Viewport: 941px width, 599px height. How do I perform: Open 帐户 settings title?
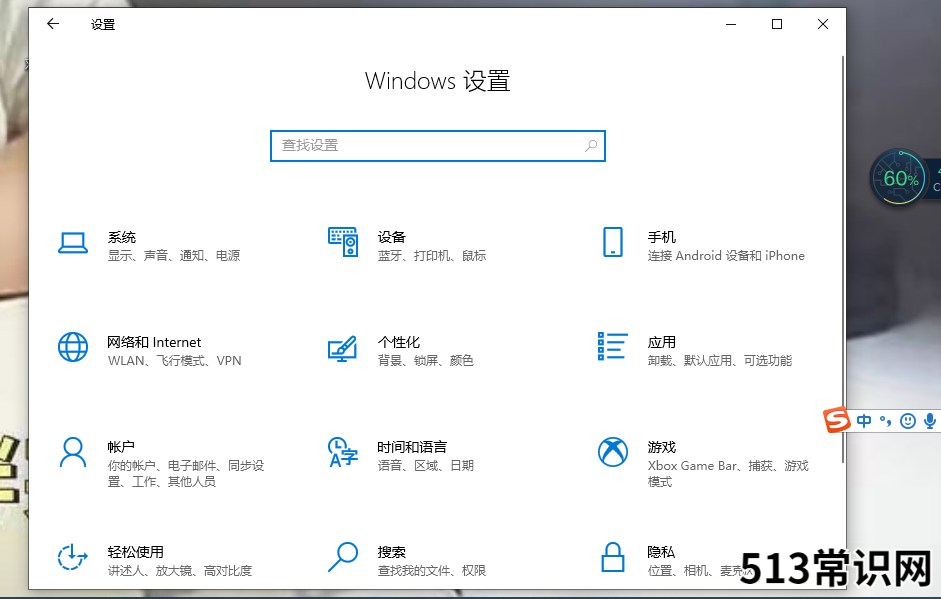[121, 447]
